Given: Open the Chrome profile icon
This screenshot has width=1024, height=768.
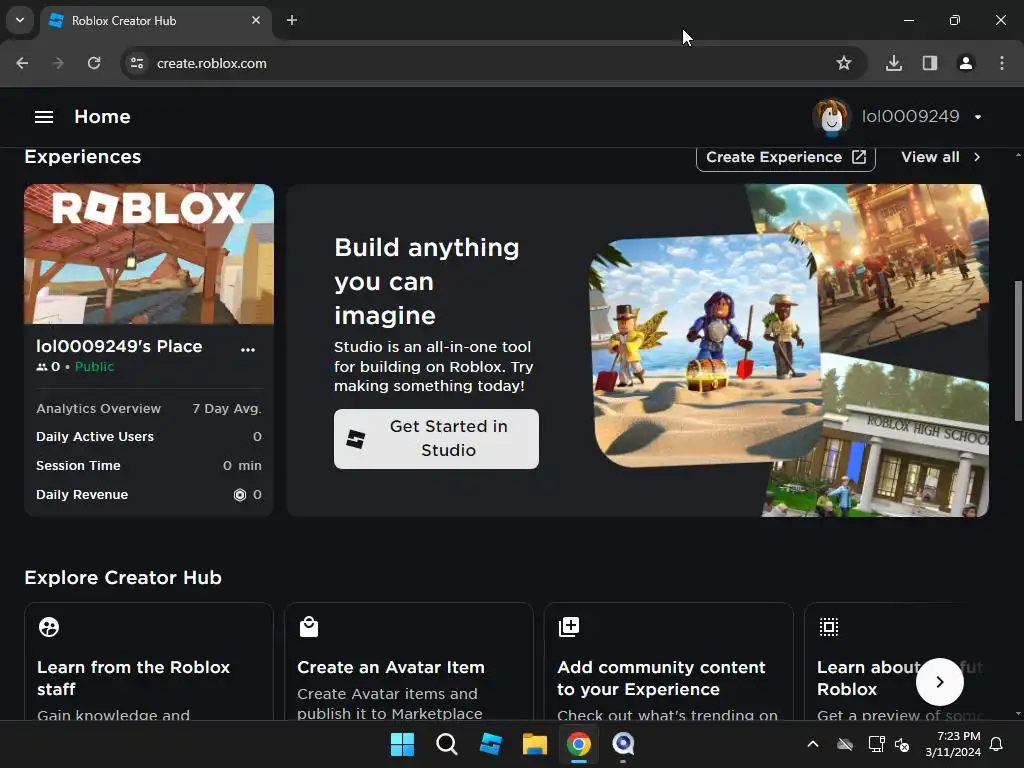Looking at the screenshot, I should click(966, 63).
